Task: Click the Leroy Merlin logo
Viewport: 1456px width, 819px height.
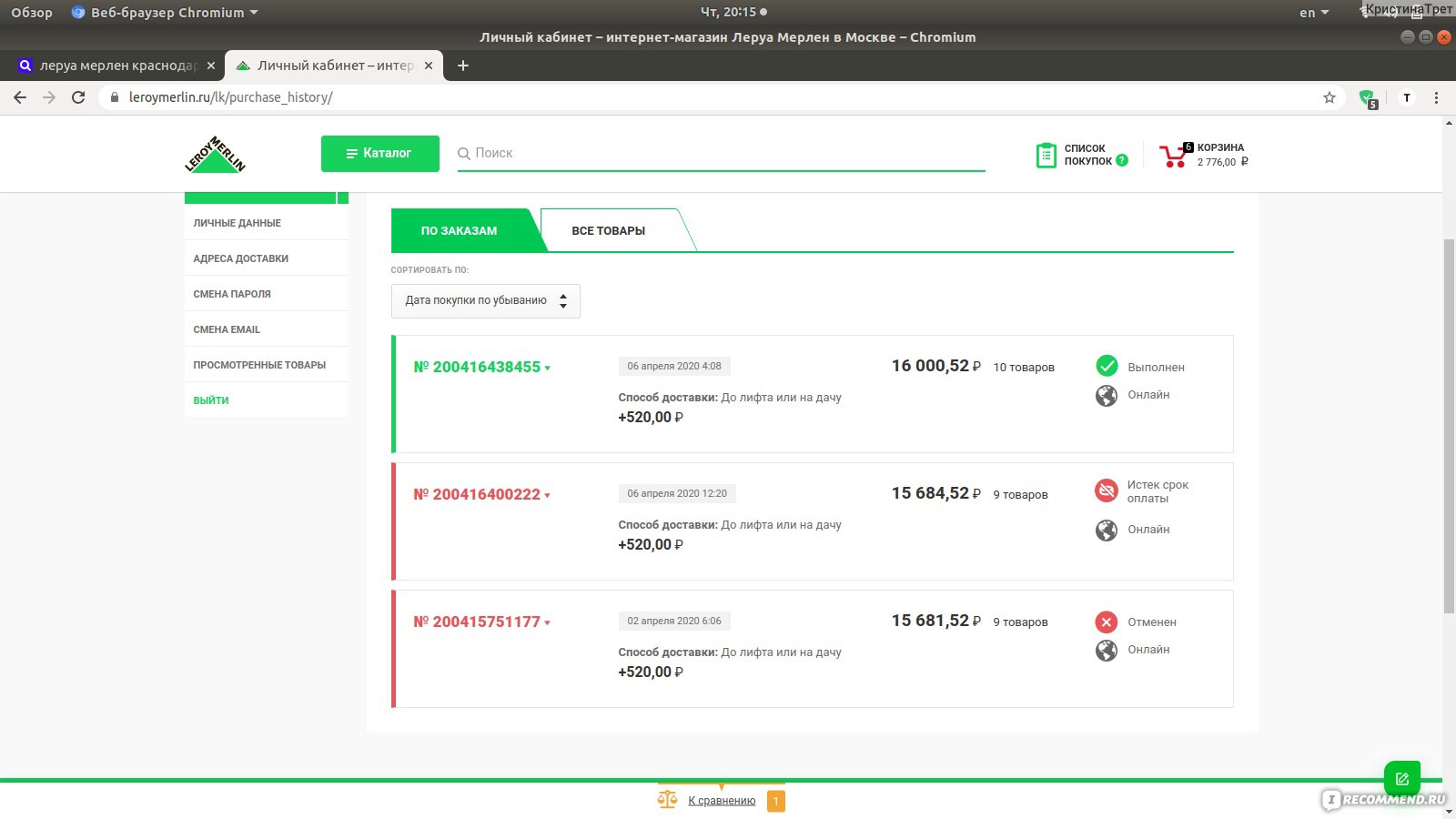Action: (x=215, y=154)
